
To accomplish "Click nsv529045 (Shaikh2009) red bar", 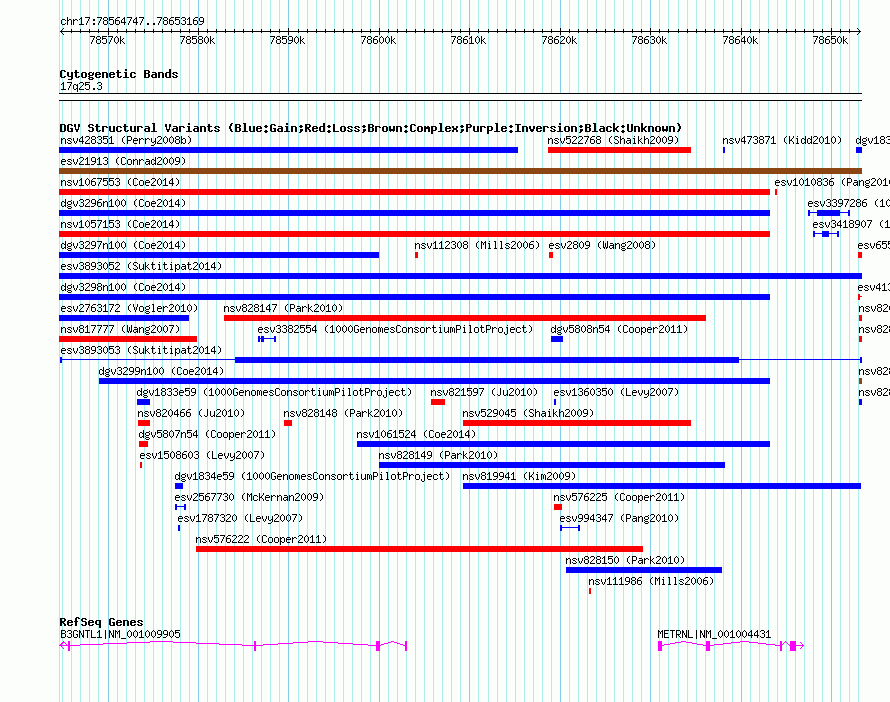I will point(577,423).
